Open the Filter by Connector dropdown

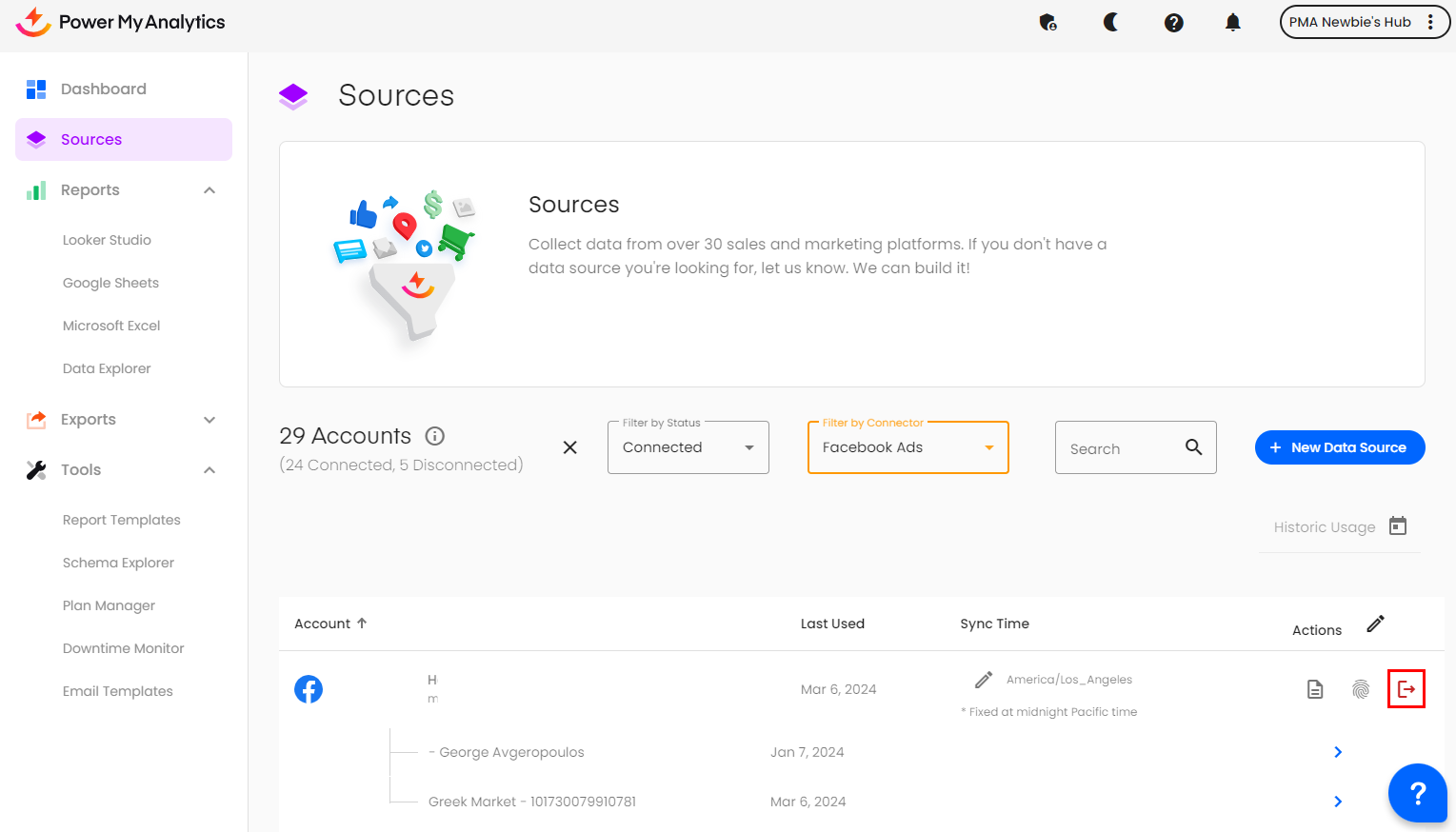click(908, 447)
